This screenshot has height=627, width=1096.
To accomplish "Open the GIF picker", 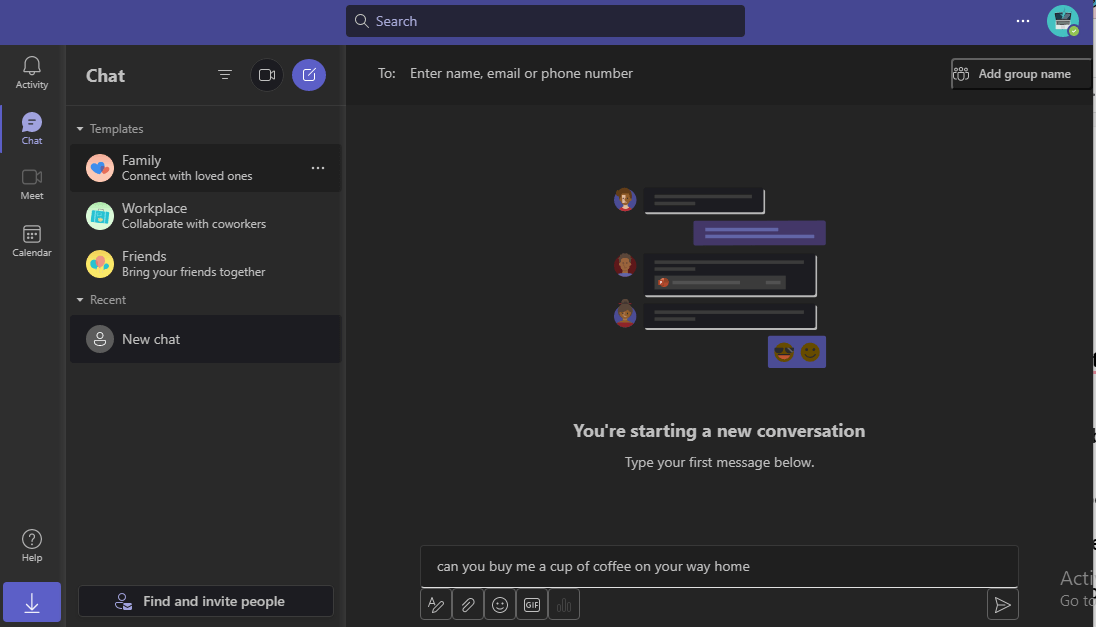I will tap(531, 604).
